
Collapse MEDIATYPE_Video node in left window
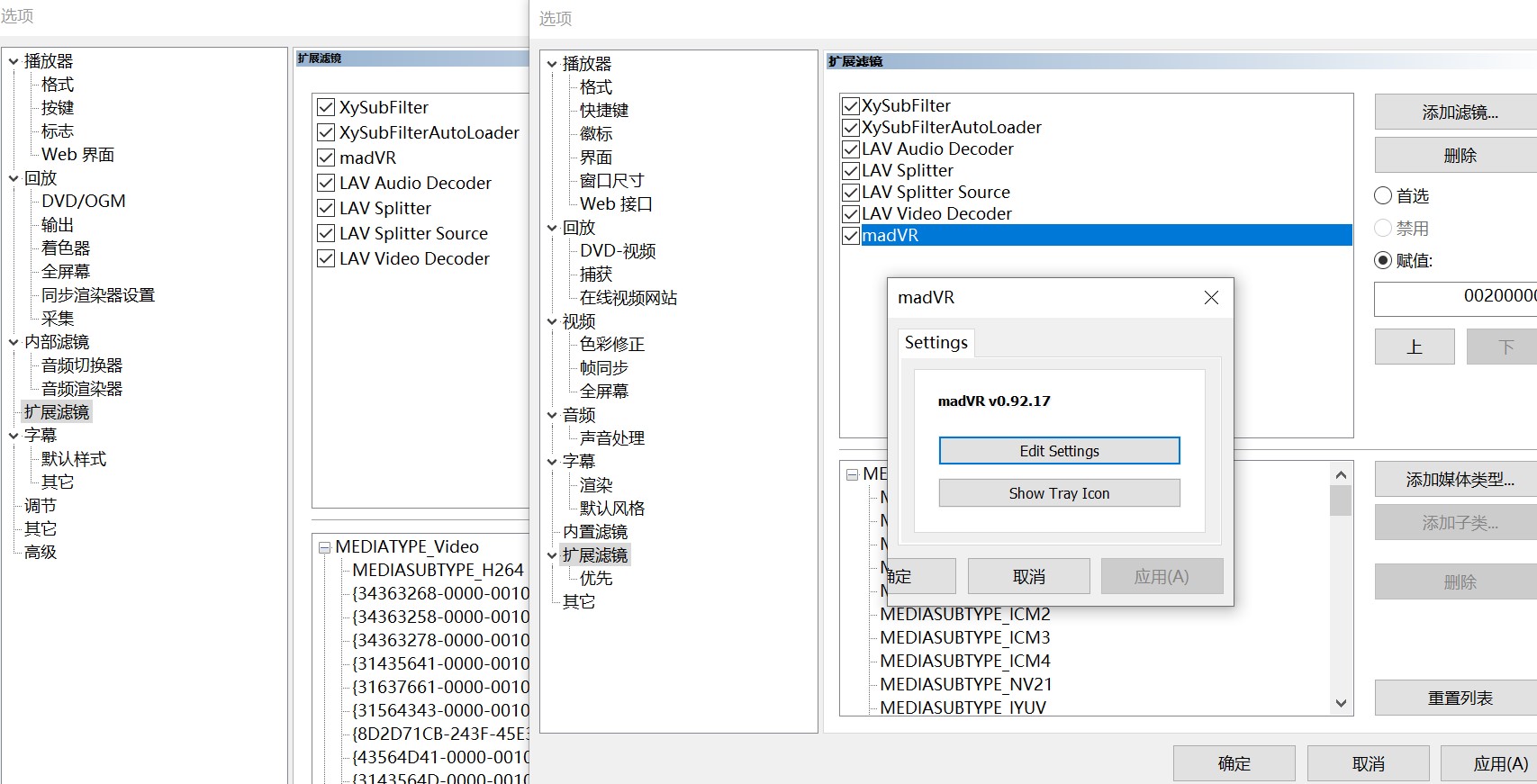[x=324, y=546]
